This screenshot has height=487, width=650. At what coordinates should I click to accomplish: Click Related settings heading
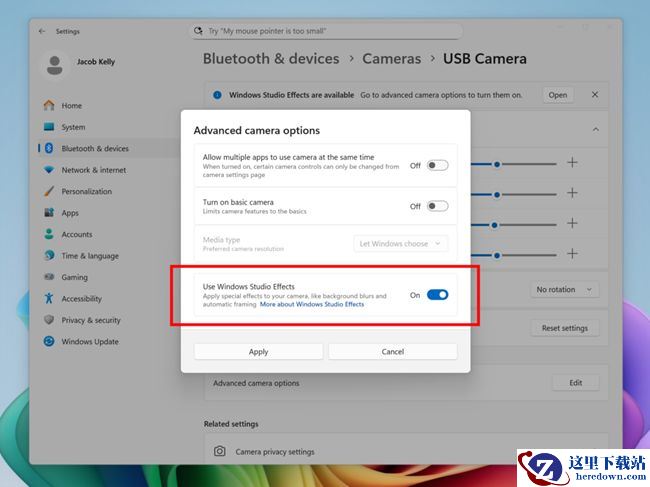click(x=231, y=424)
